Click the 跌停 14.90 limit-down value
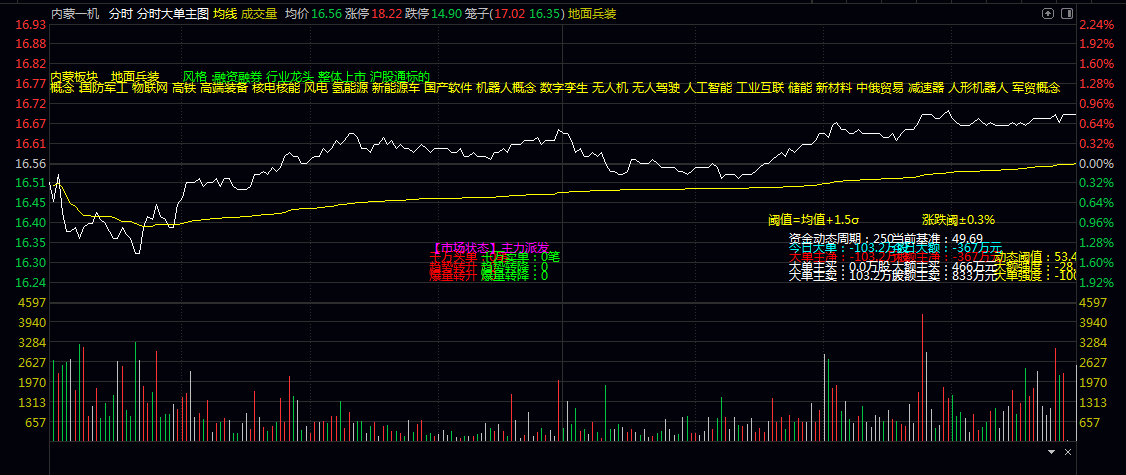1126x475 pixels. [433, 14]
